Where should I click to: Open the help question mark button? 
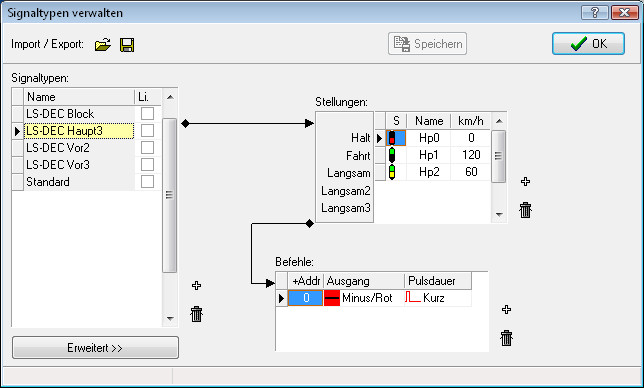[x=594, y=12]
